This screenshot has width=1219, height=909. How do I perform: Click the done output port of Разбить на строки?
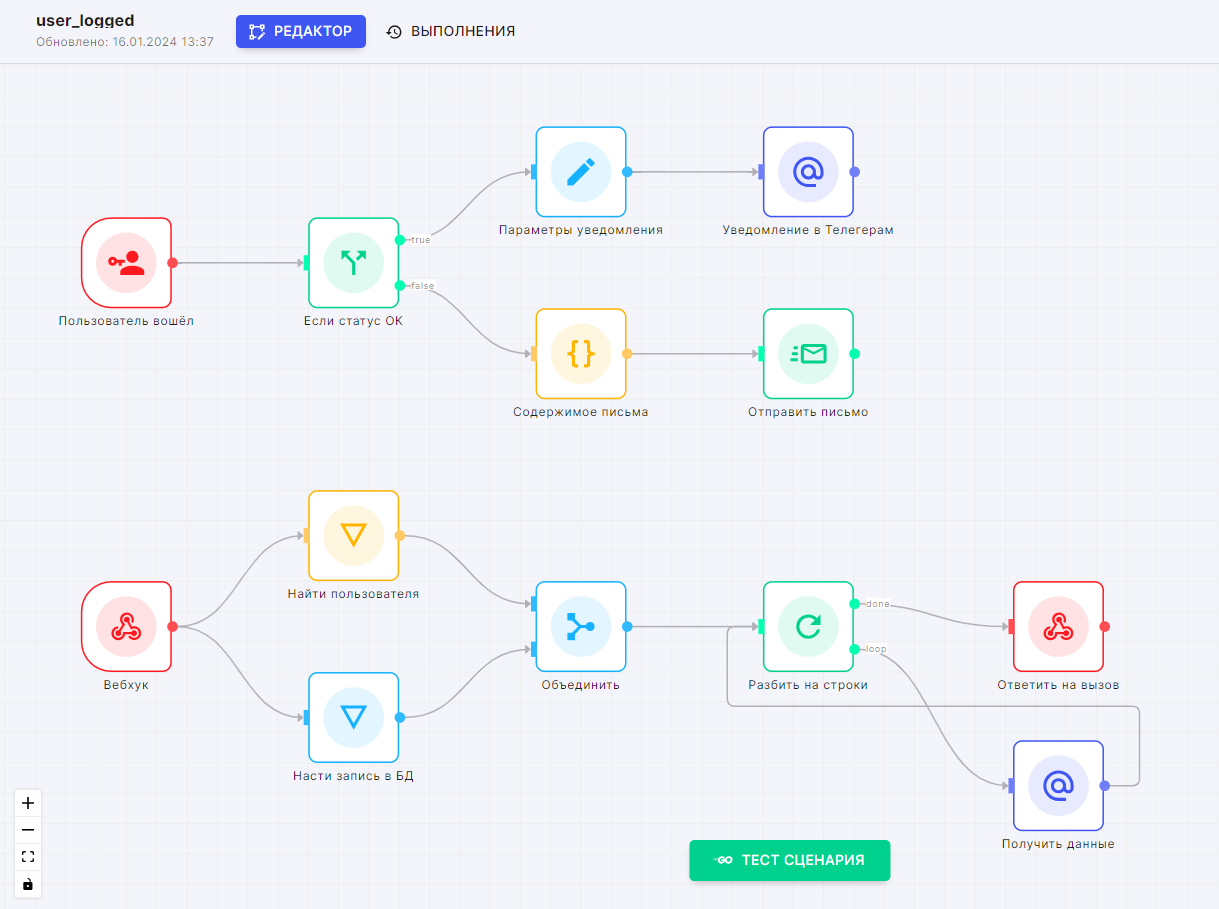(x=854, y=604)
